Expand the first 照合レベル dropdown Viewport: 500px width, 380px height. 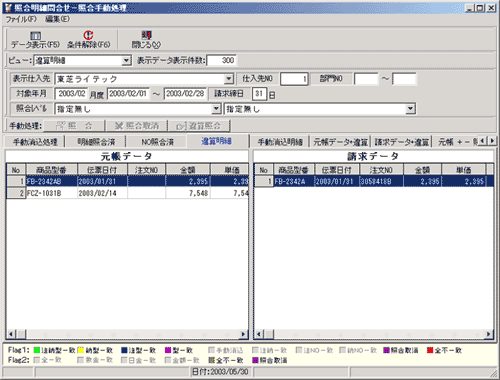(216, 109)
